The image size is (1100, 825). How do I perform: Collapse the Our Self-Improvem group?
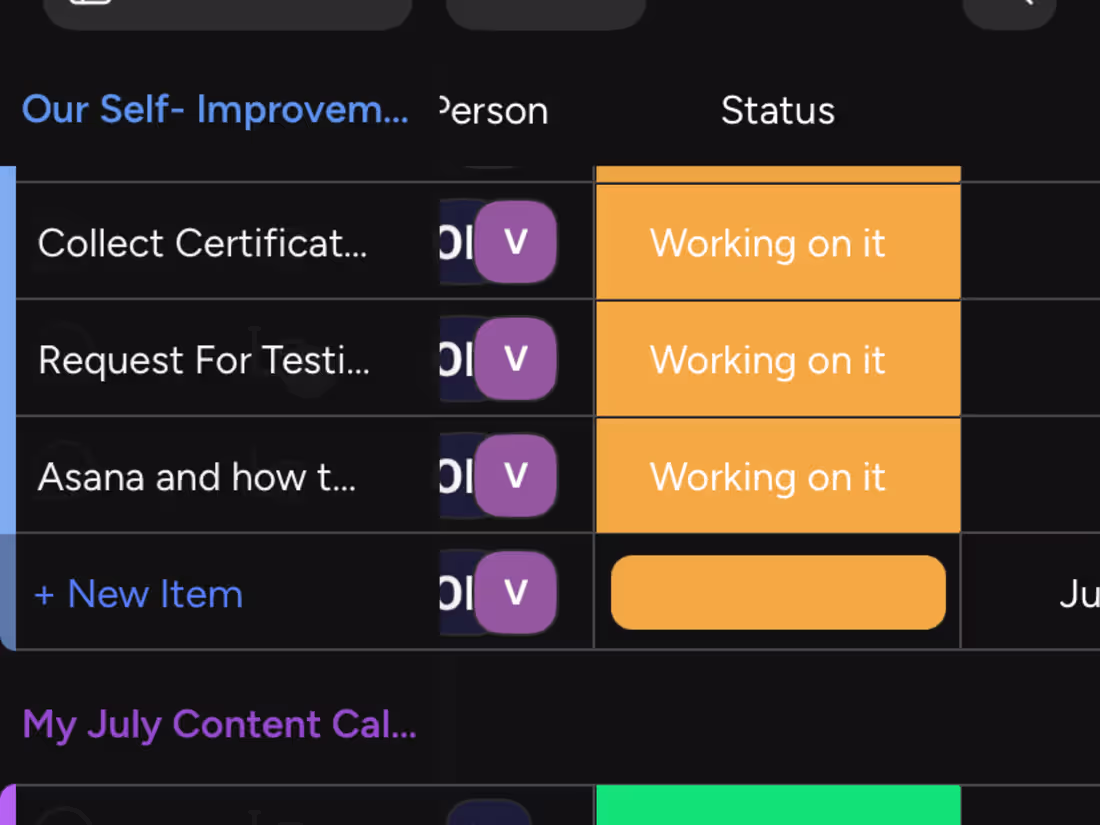[x=215, y=110]
